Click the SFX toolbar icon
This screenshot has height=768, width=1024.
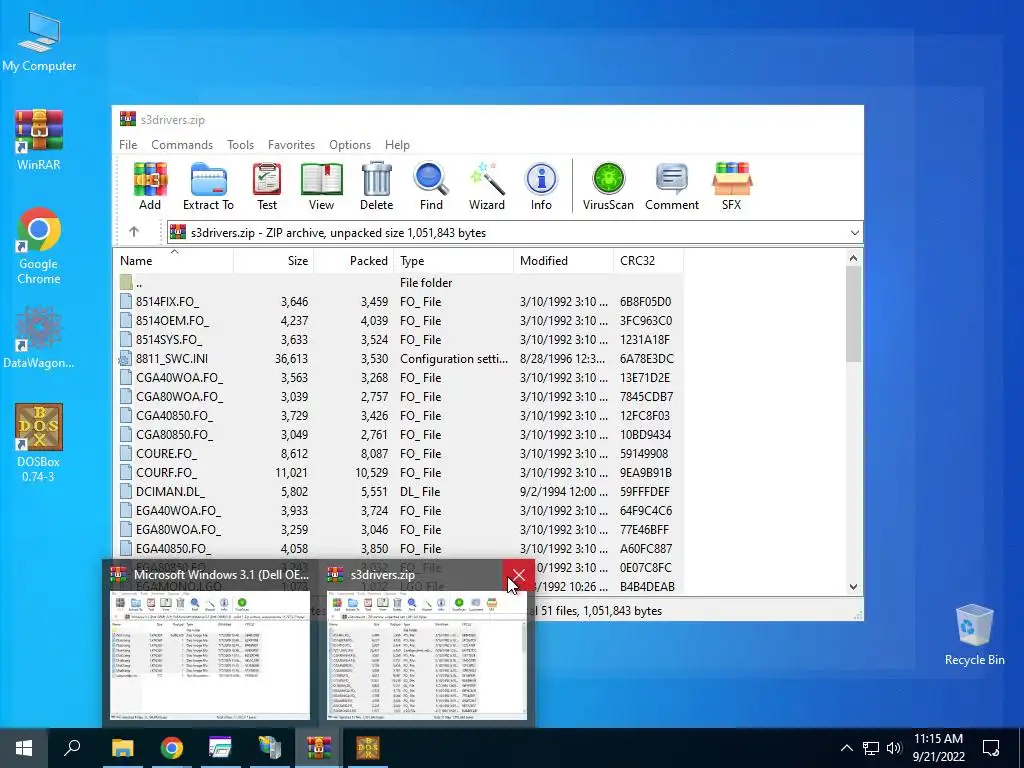[x=731, y=186]
